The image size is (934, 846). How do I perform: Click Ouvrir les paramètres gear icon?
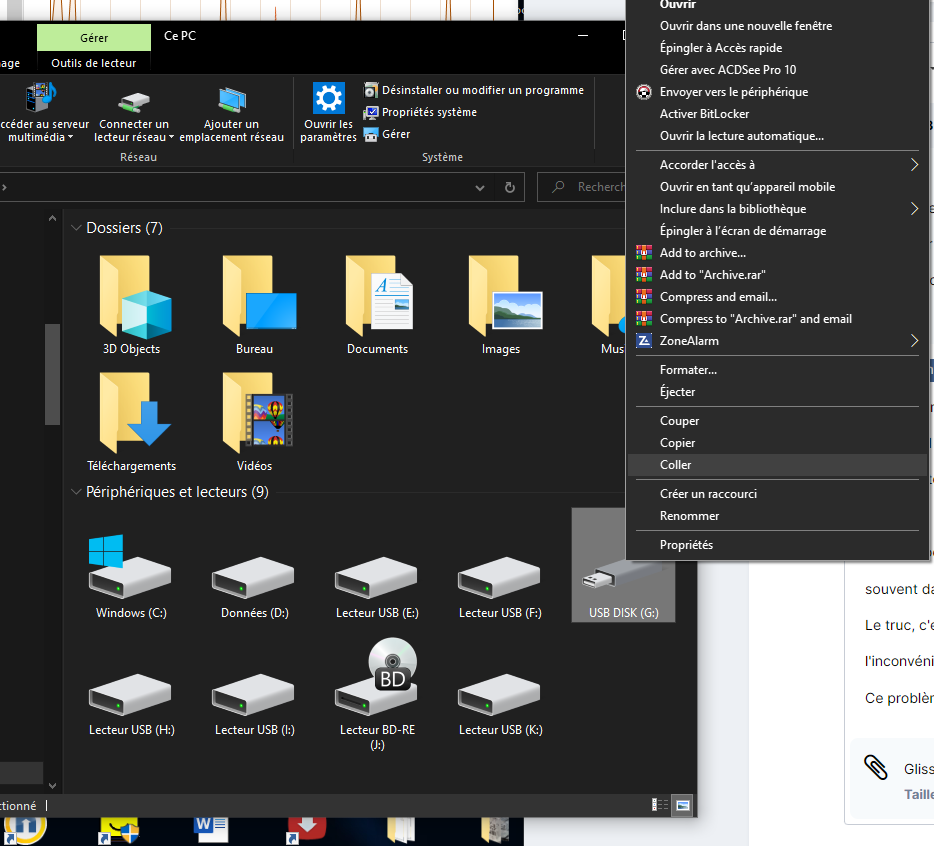(x=328, y=99)
